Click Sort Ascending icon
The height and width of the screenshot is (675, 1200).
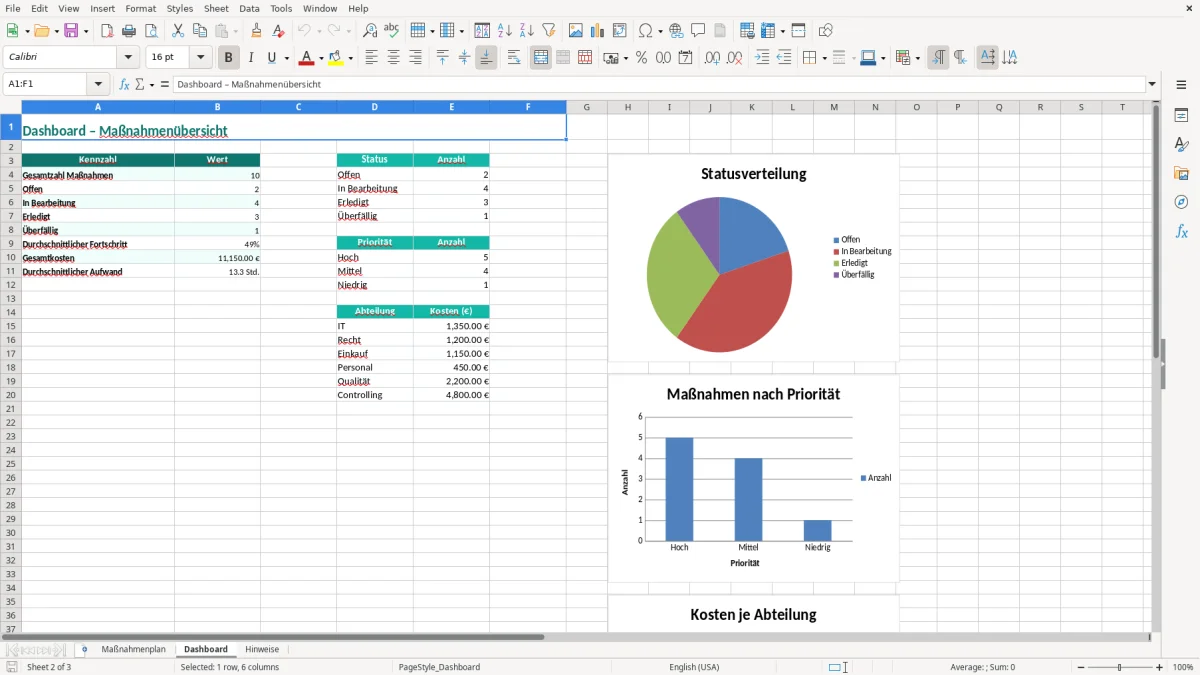[x=505, y=31]
